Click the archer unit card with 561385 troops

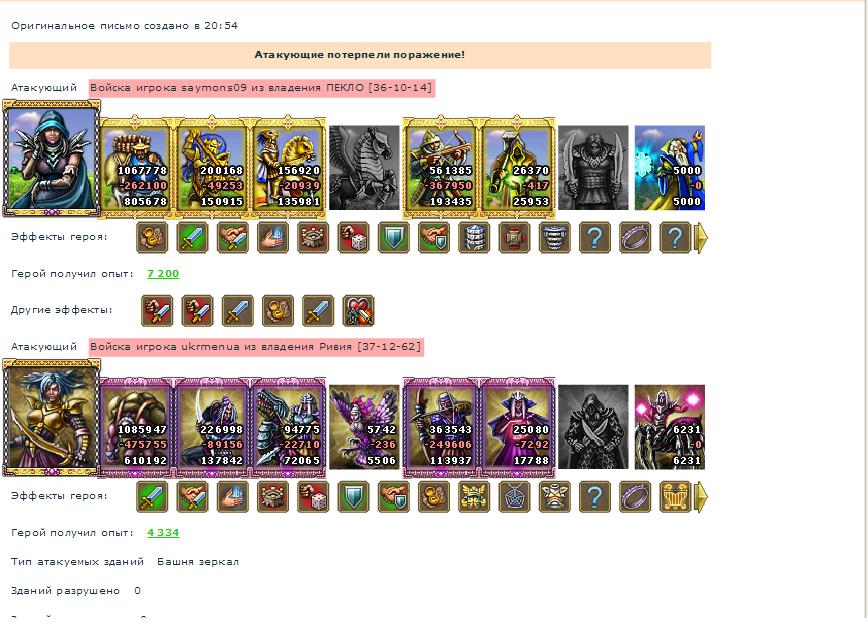441,167
